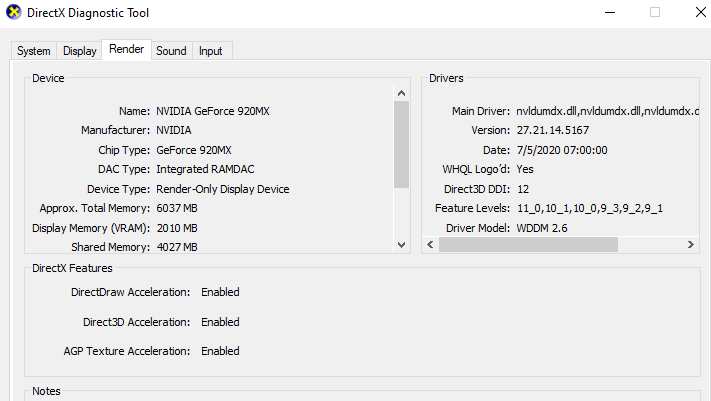The width and height of the screenshot is (711, 401).
Task: Click the Manufacturer value NVIDIA
Action: [174, 131]
